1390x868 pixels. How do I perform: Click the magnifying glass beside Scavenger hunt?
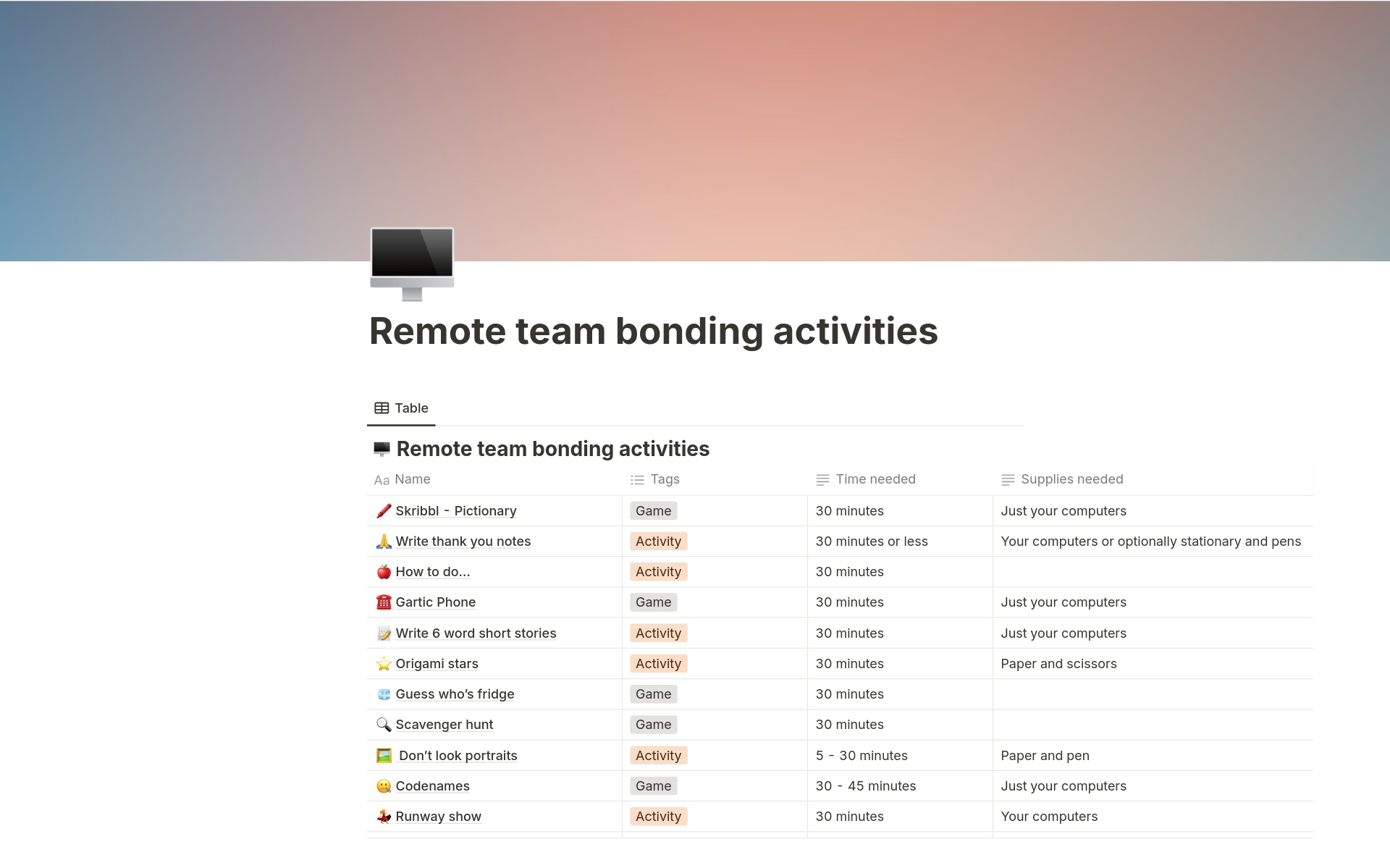[x=384, y=725]
